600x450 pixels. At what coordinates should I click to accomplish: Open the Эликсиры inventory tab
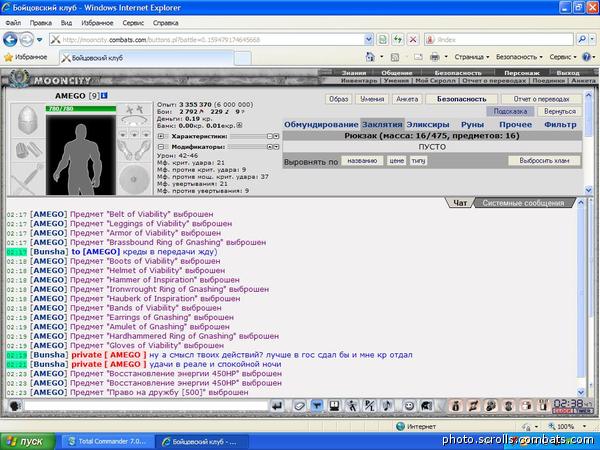(428, 125)
